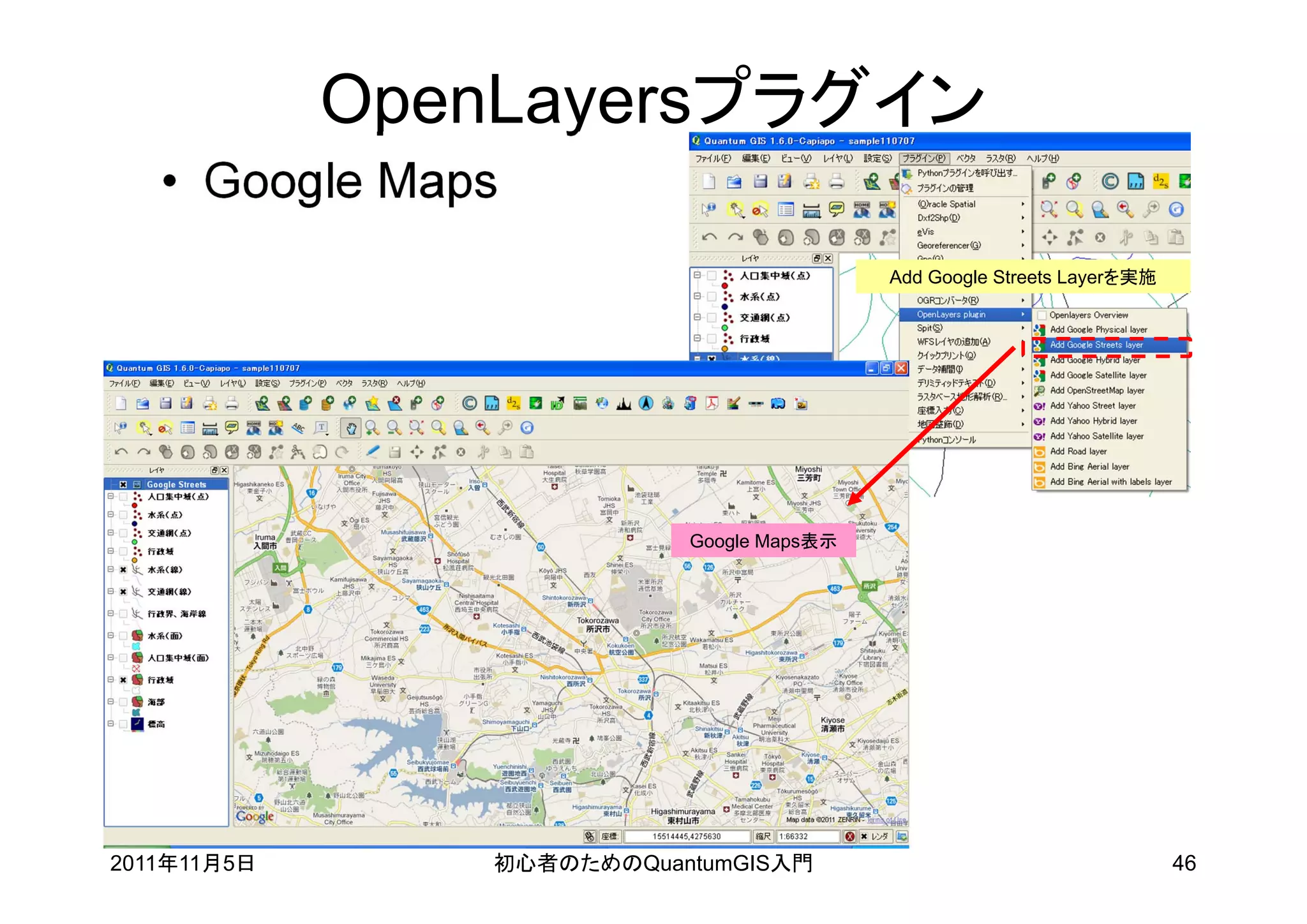Float layer panel in lower window

(x=214, y=470)
